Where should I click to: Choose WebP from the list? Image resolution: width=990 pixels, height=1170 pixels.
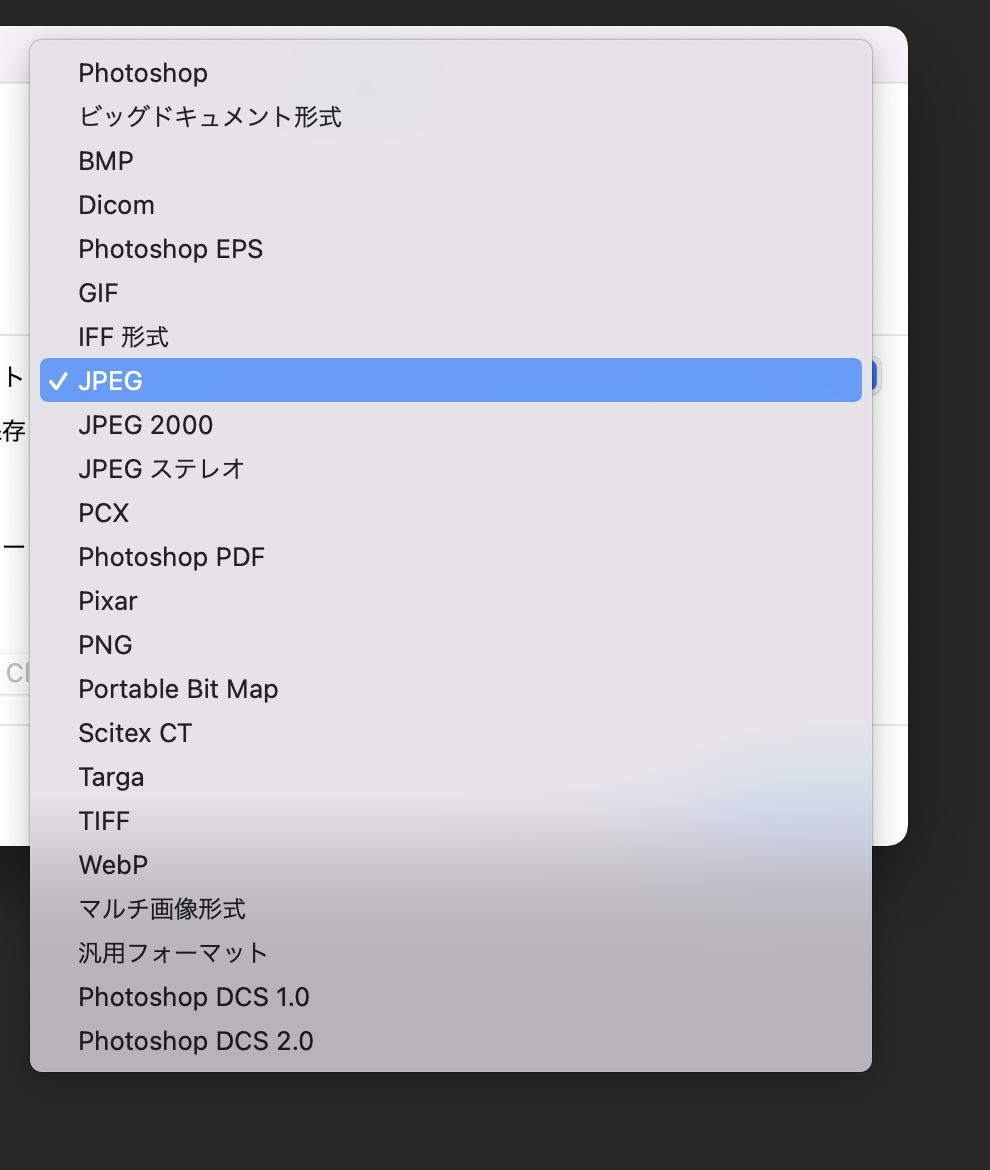(x=451, y=866)
